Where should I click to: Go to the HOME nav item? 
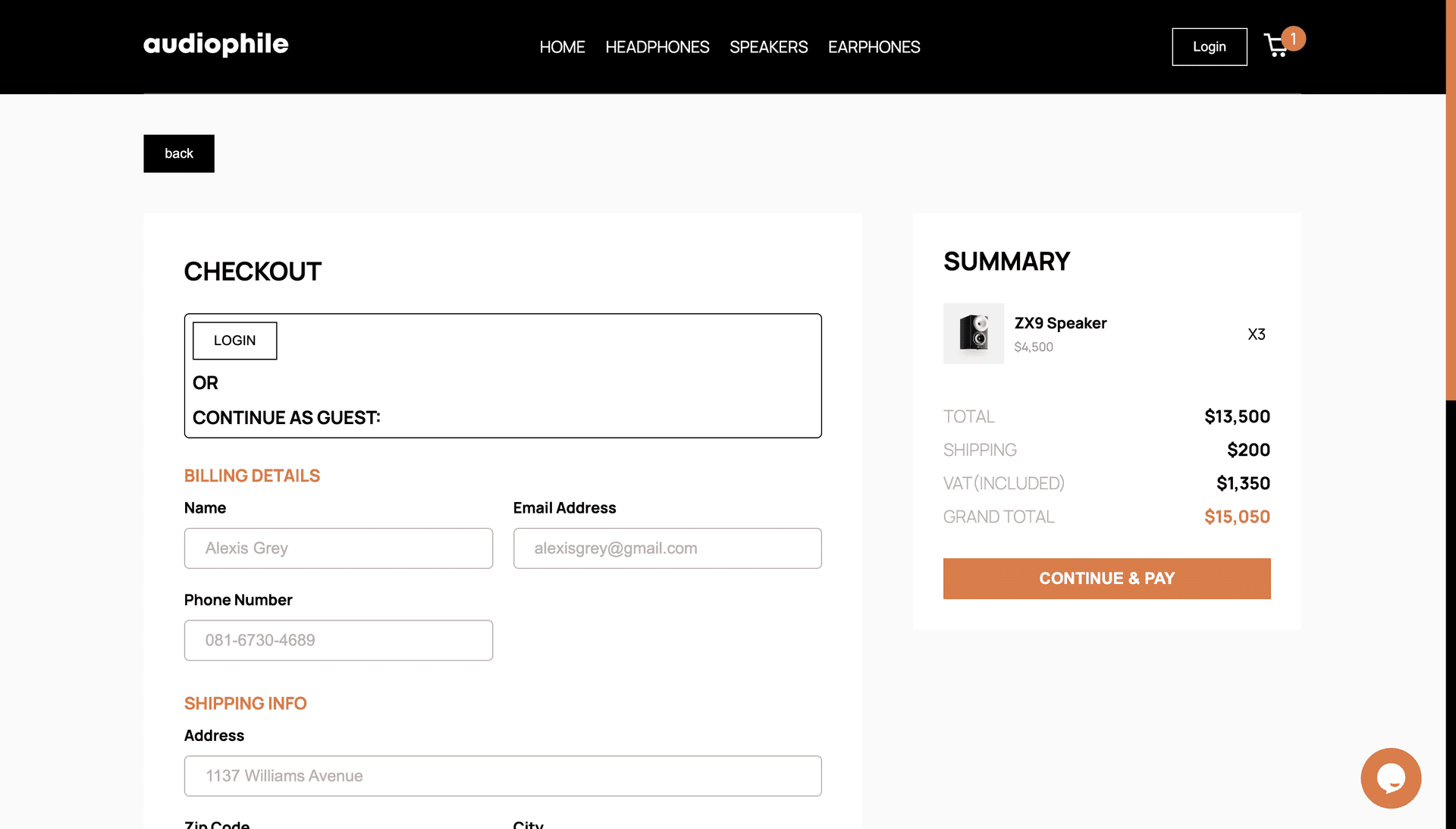pos(562,47)
